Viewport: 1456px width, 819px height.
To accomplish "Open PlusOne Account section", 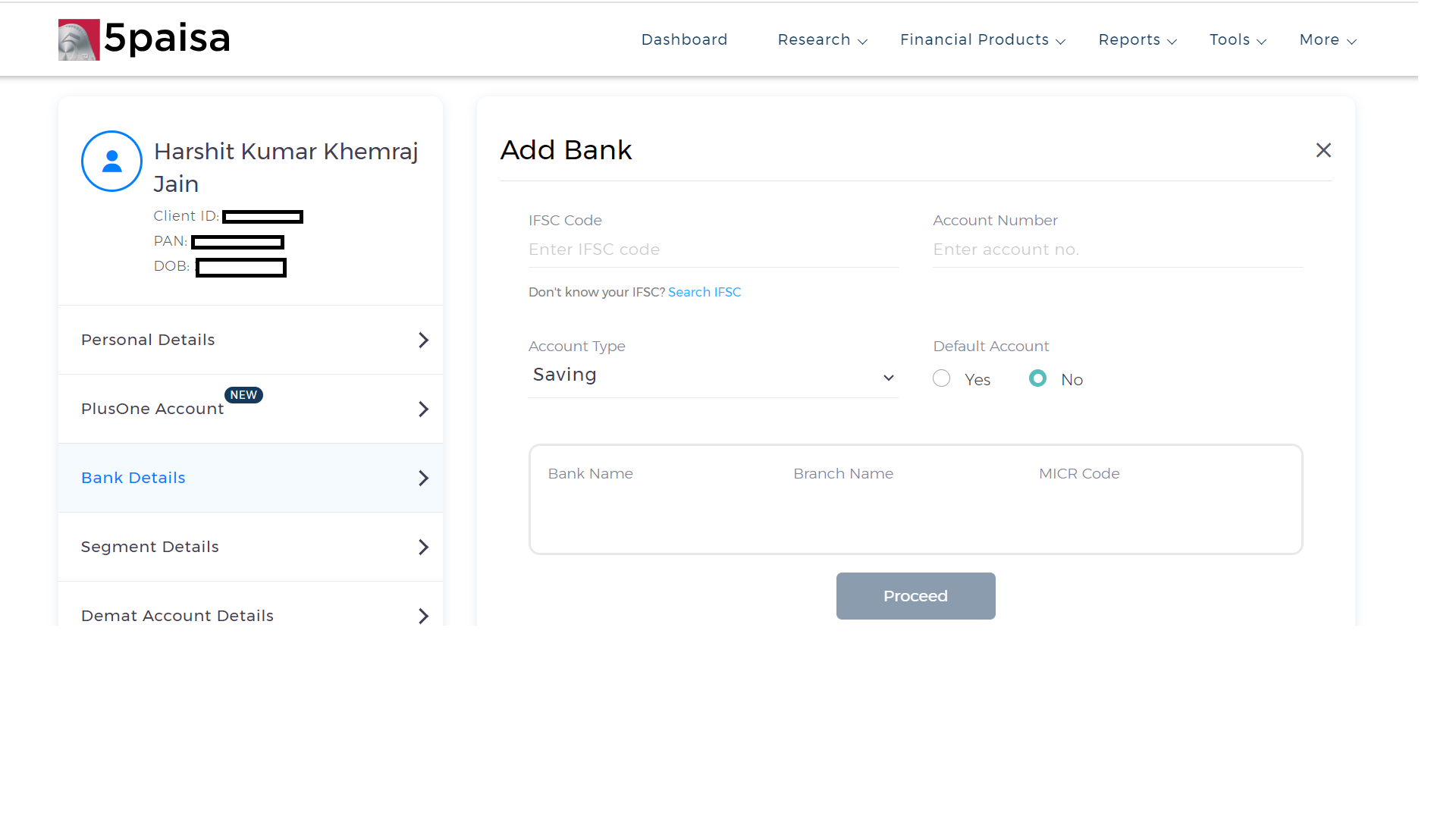I will click(250, 409).
